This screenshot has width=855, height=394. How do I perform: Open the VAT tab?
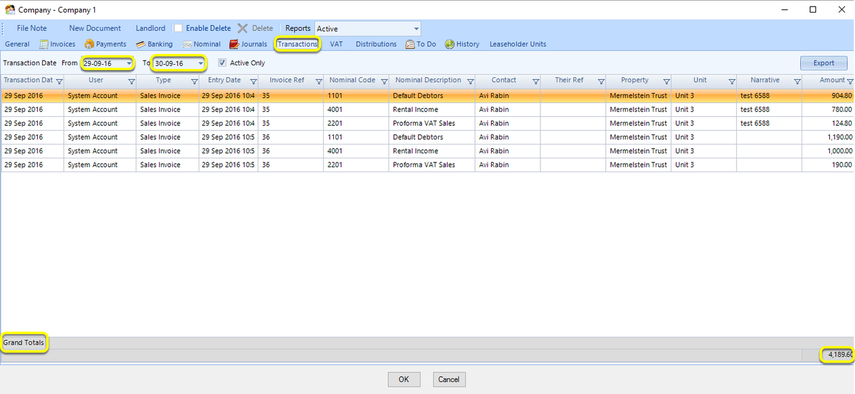click(x=336, y=44)
